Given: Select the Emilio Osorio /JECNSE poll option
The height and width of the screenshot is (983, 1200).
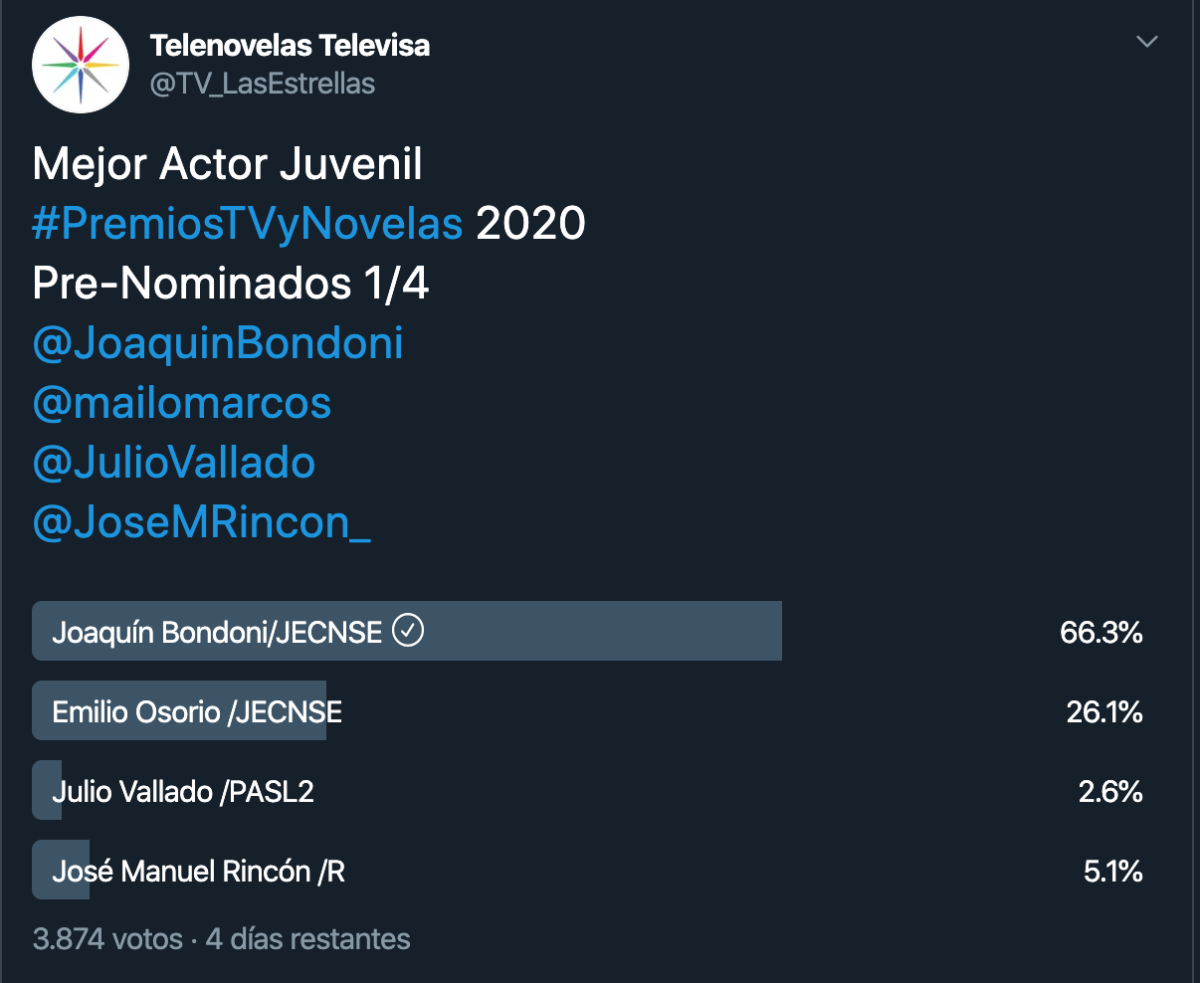Looking at the screenshot, I should tap(197, 712).
